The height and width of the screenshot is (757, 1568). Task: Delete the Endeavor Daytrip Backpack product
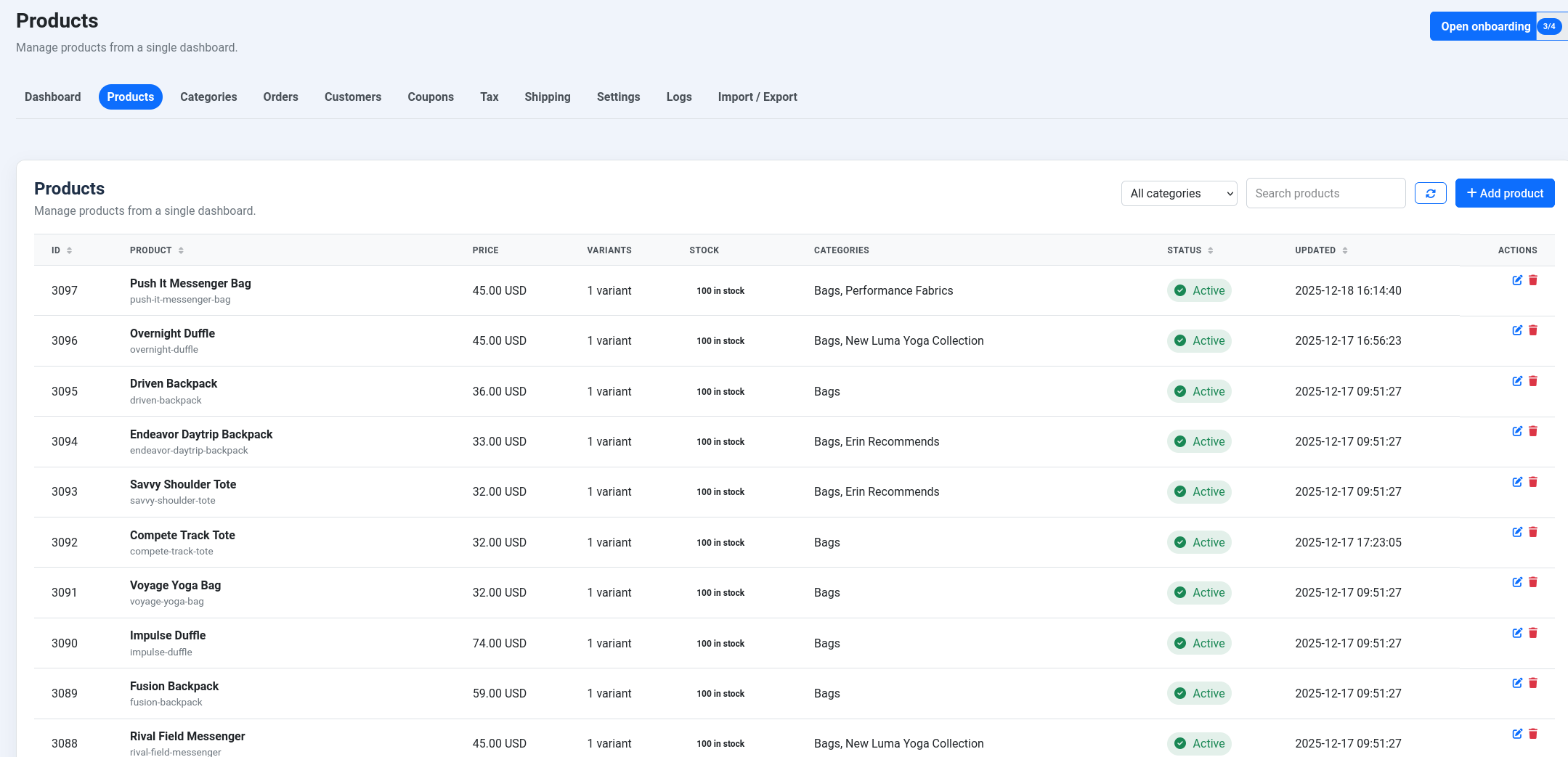1533,431
